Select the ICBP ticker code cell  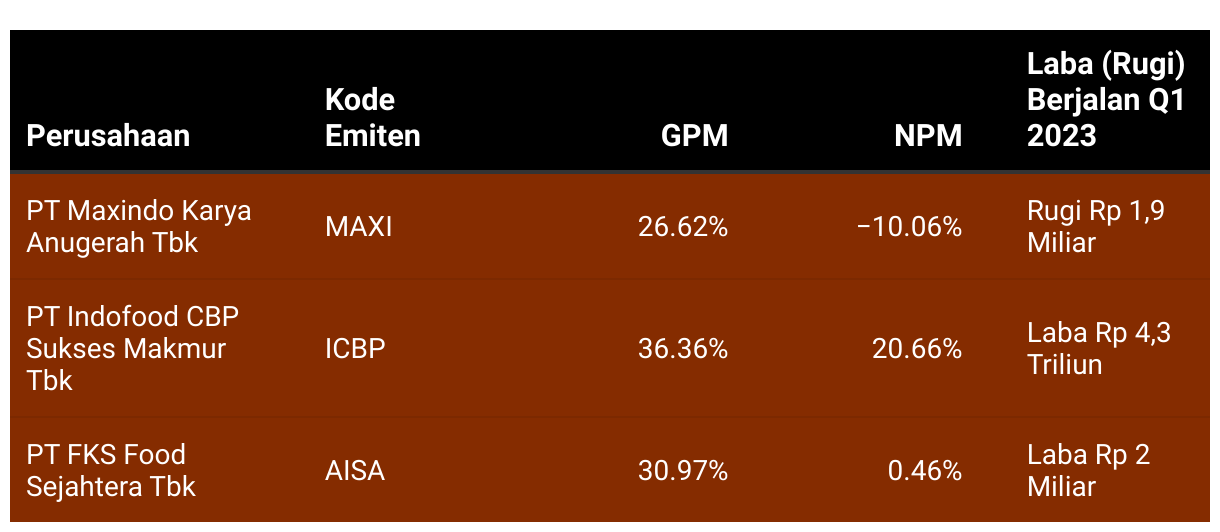point(356,348)
